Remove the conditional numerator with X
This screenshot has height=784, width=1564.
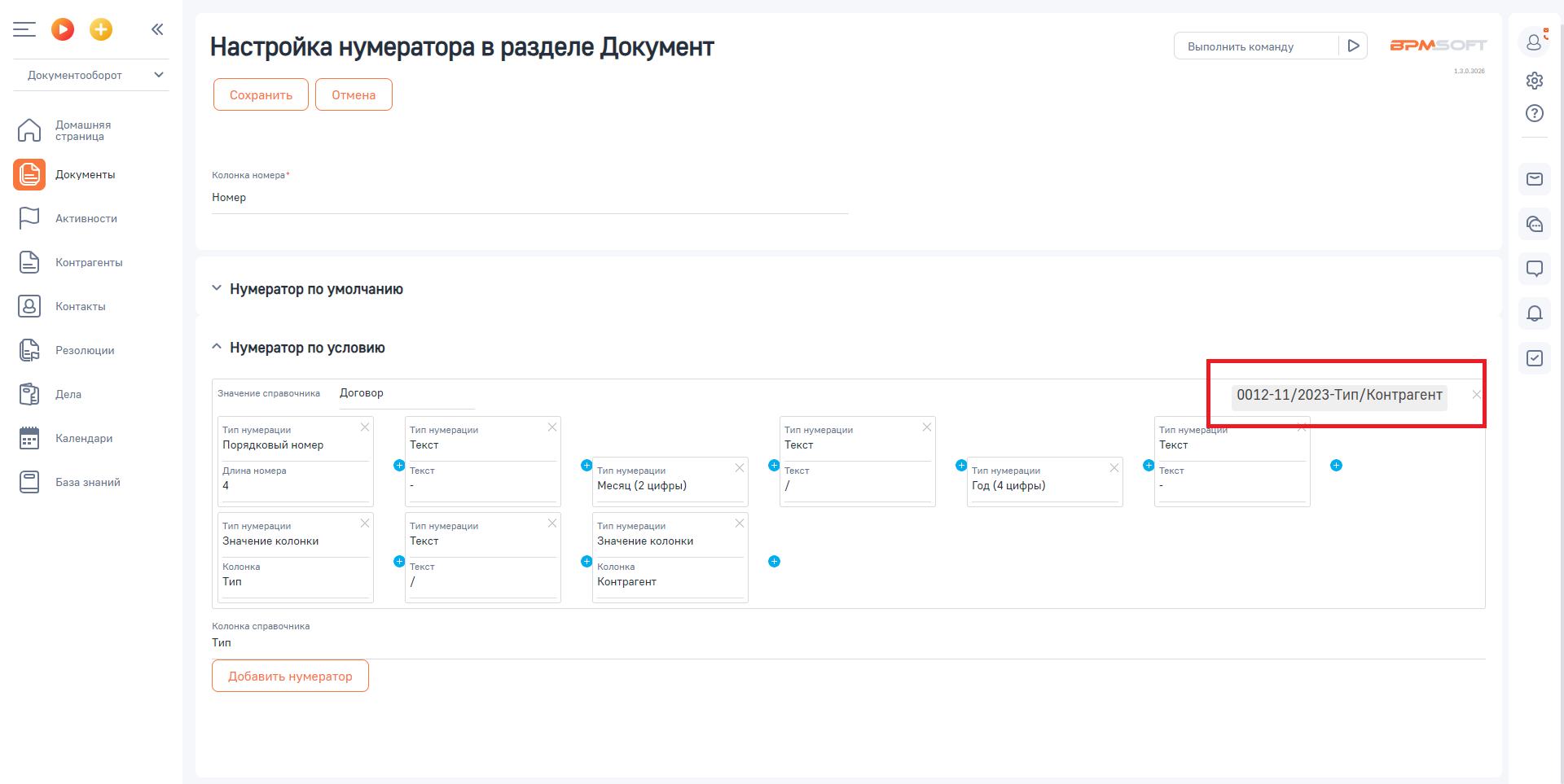click(x=1476, y=394)
